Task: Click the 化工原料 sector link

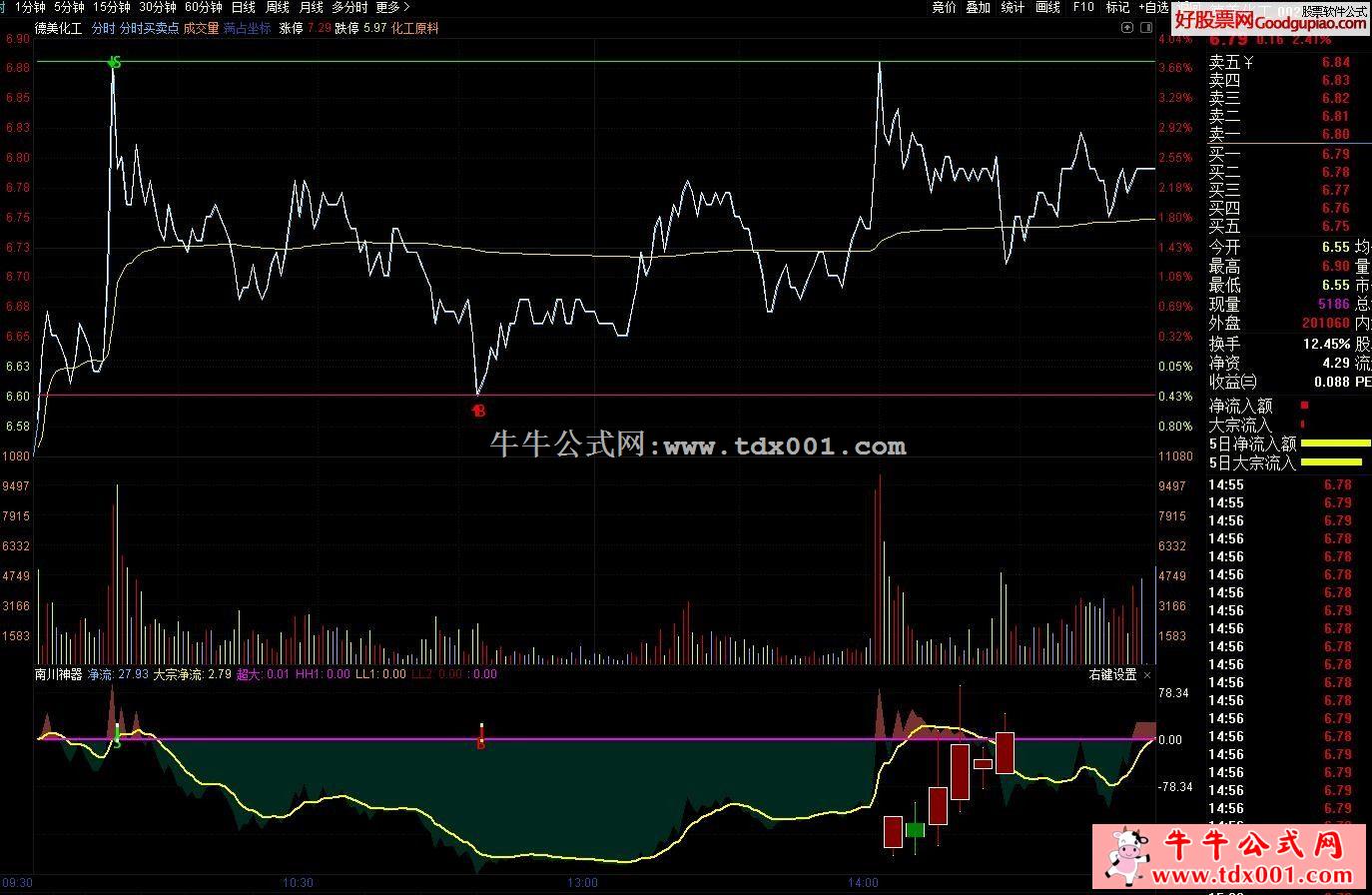Action: [x=414, y=29]
